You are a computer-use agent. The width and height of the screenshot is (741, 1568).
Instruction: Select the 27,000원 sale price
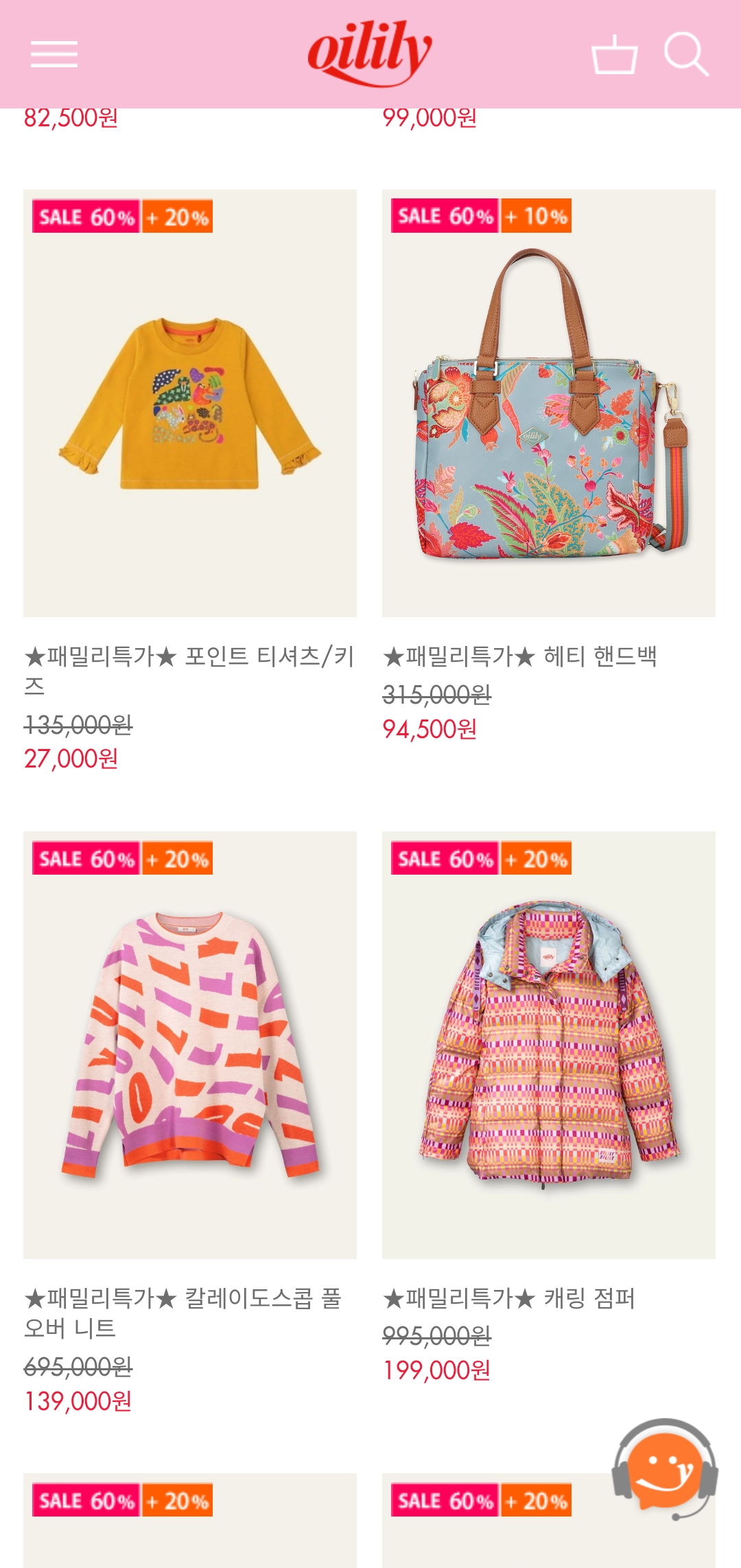[71, 759]
